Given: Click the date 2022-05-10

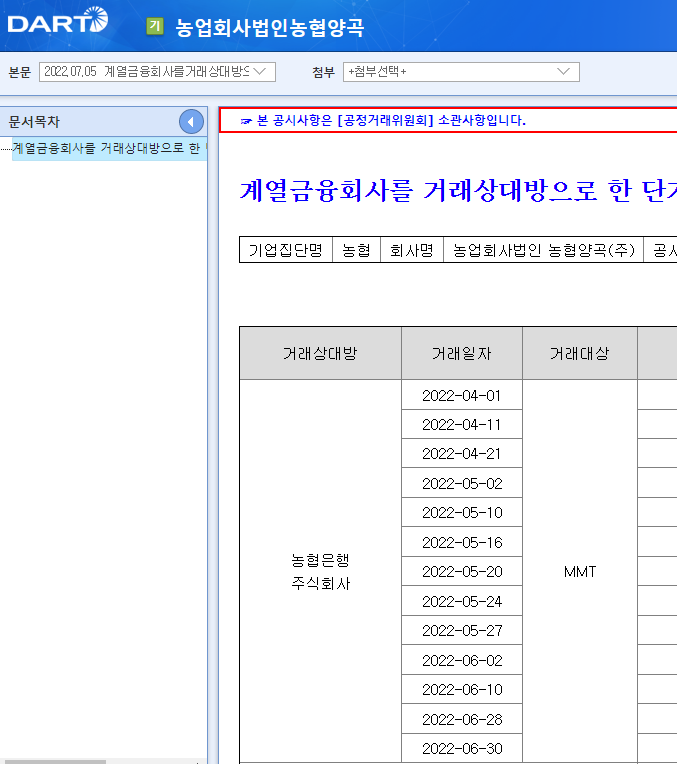Looking at the screenshot, I should (x=462, y=513).
